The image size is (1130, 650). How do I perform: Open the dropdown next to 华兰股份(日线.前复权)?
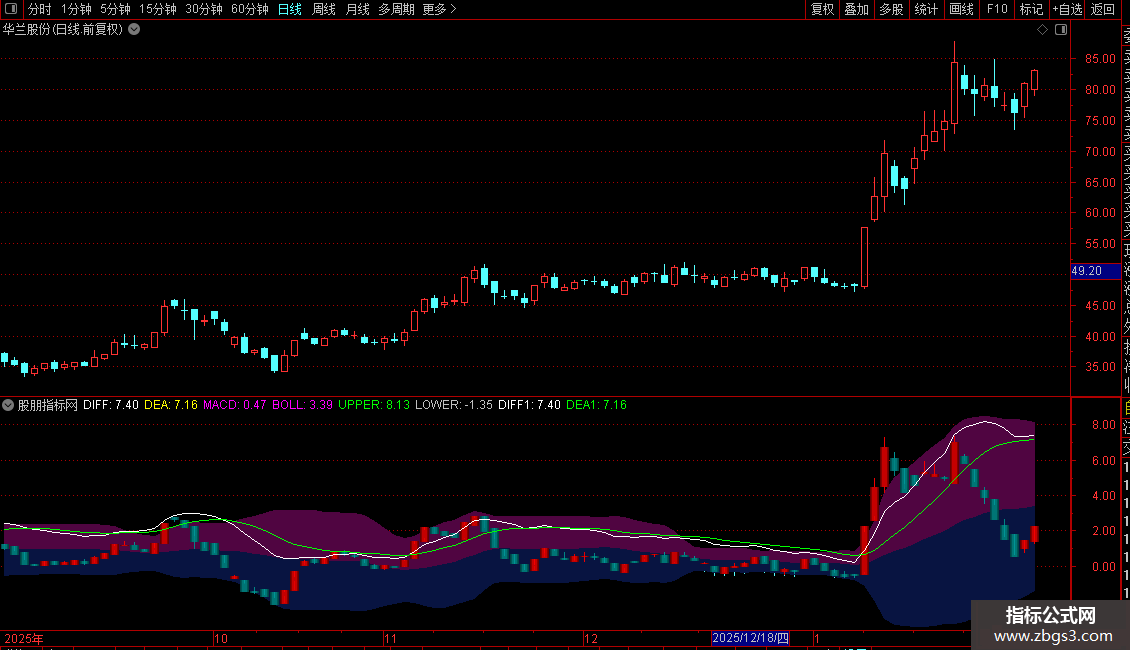[134, 30]
